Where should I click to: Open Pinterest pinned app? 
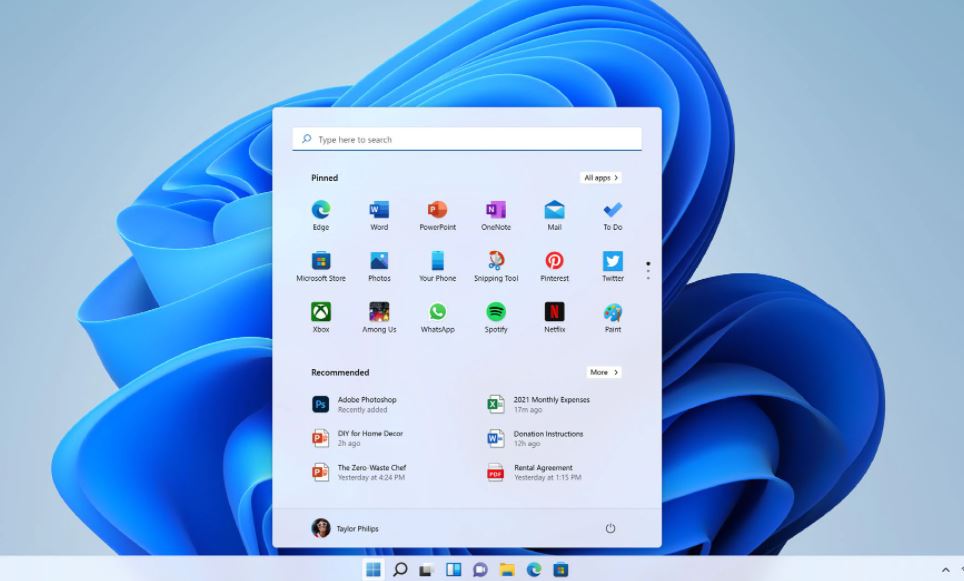coord(554,266)
